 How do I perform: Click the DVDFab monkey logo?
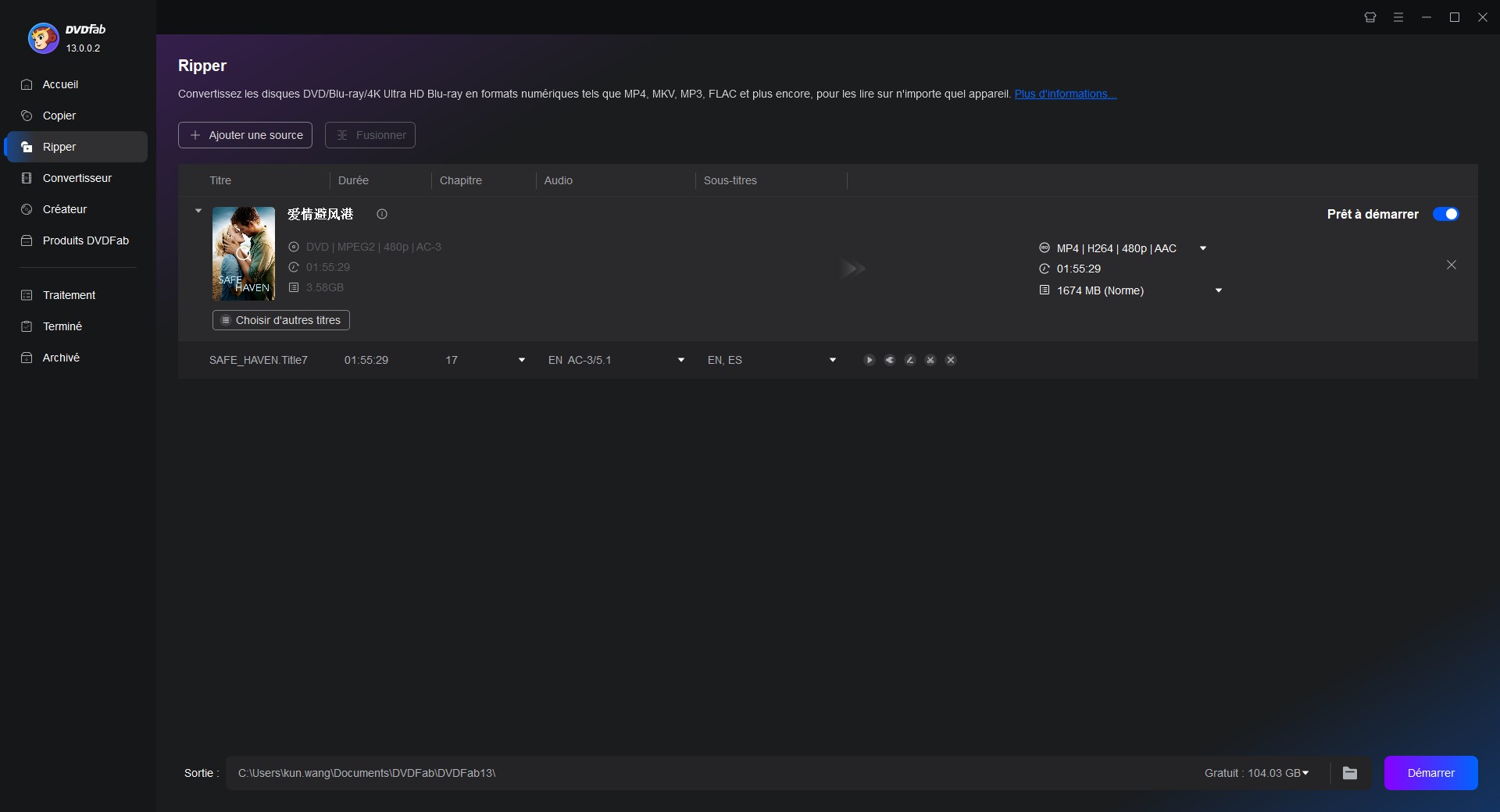point(44,37)
